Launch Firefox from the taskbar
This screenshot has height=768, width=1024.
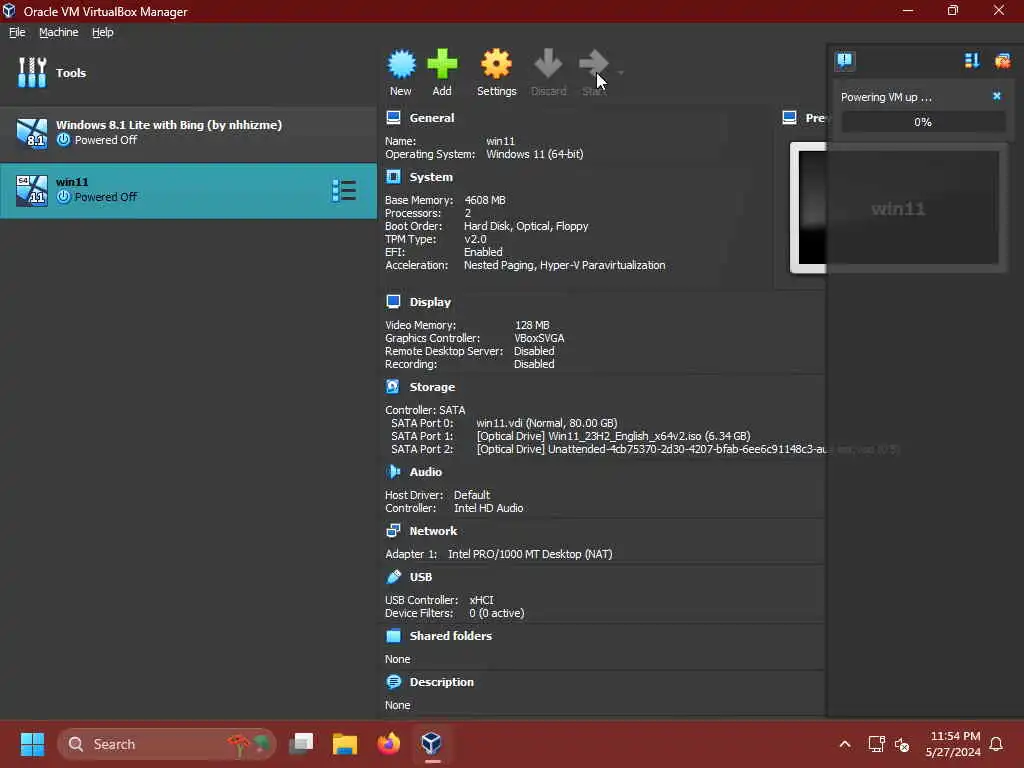pyautogui.click(x=389, y=744)
